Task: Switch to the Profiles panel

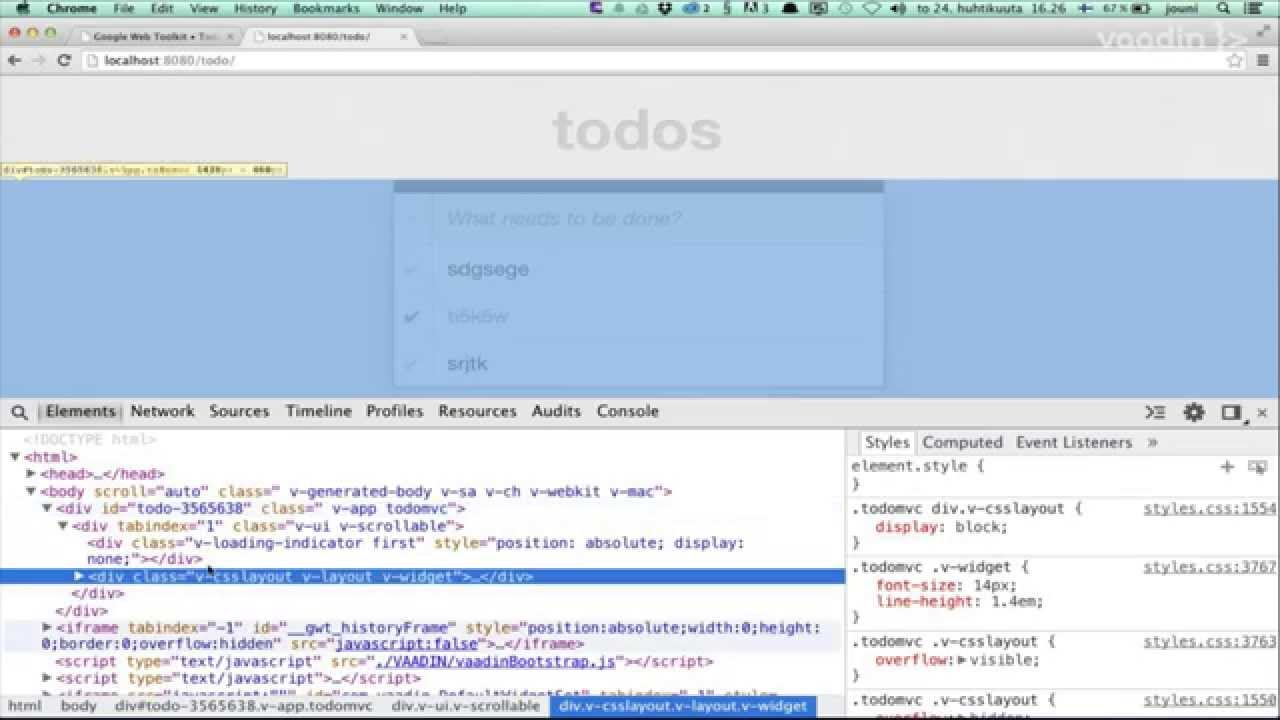Action: point(394,411)
